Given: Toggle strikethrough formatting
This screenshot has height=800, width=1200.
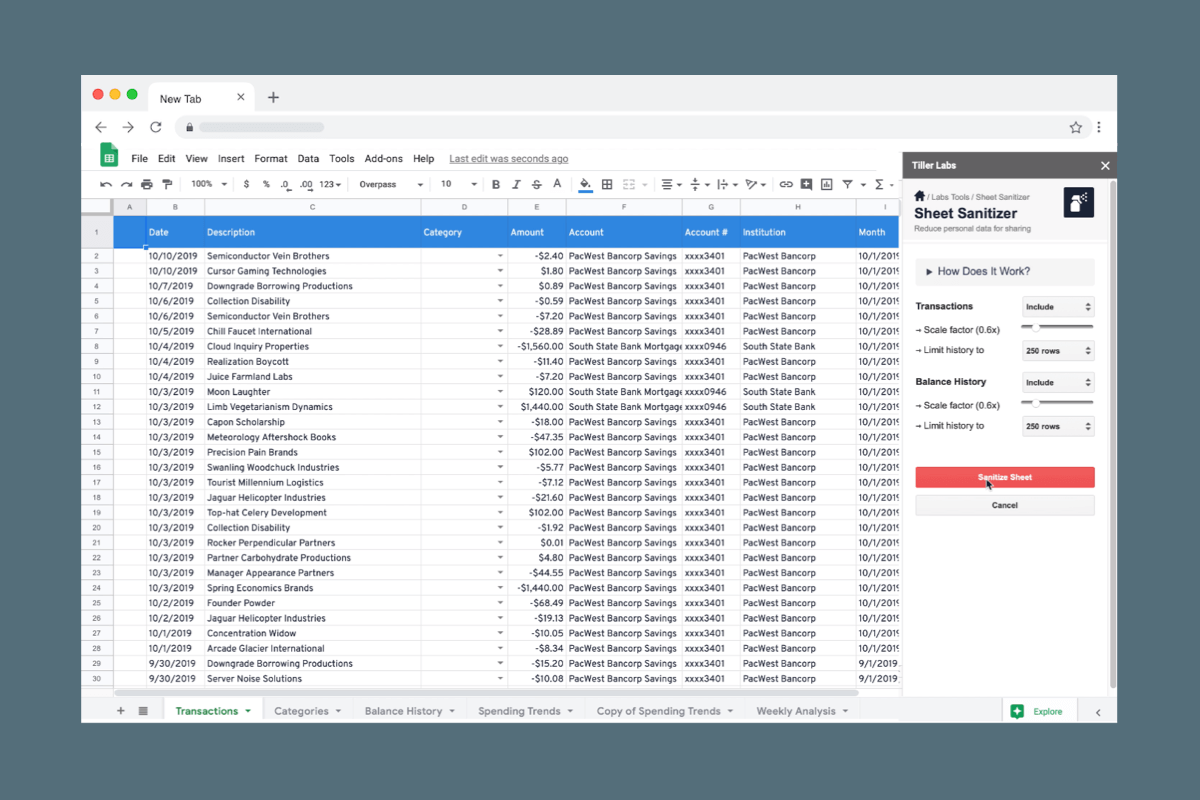Looking at the screenshot, I should coord(537,184).
